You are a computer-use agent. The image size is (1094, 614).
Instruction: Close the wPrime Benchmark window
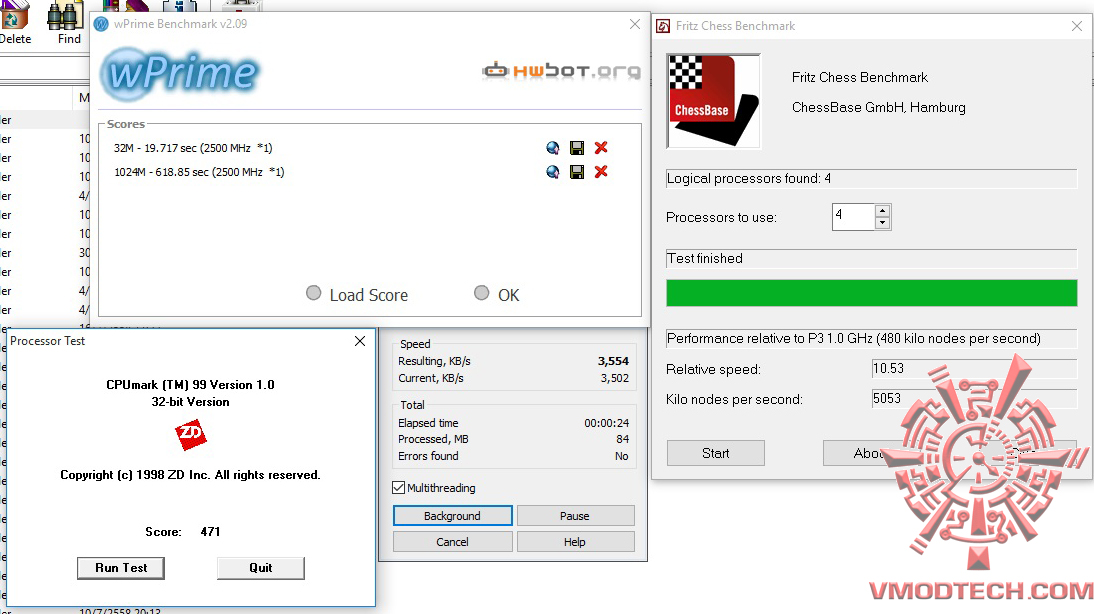tap(635, 24)
